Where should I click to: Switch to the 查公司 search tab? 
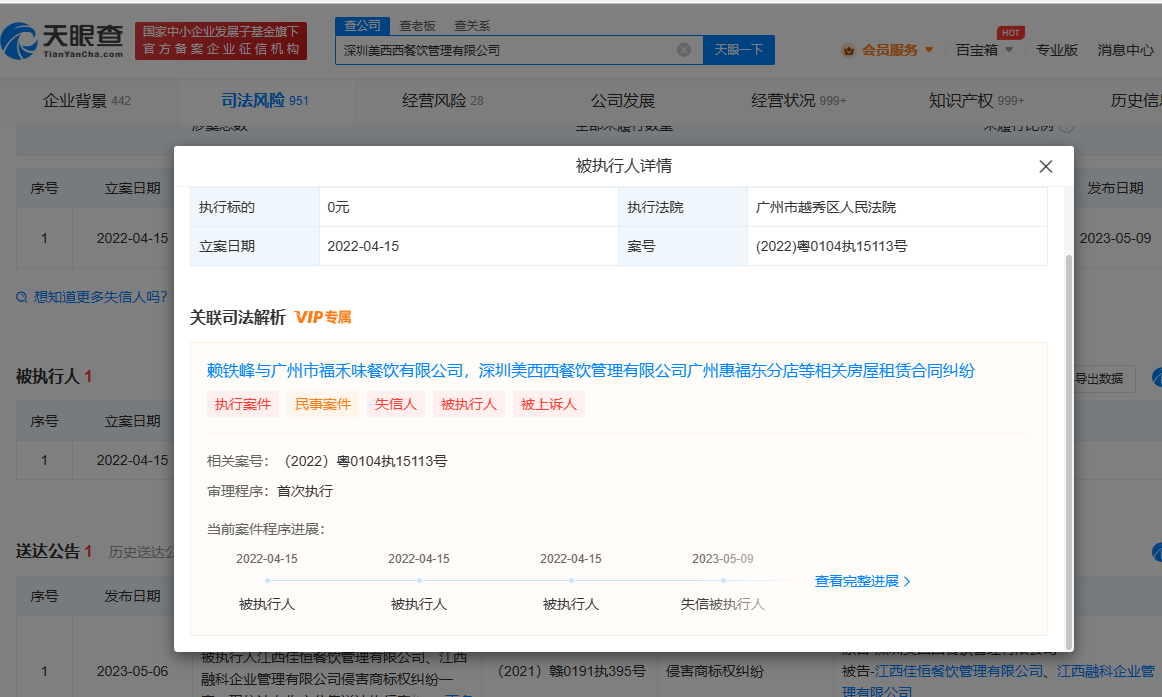click(362, 26)
